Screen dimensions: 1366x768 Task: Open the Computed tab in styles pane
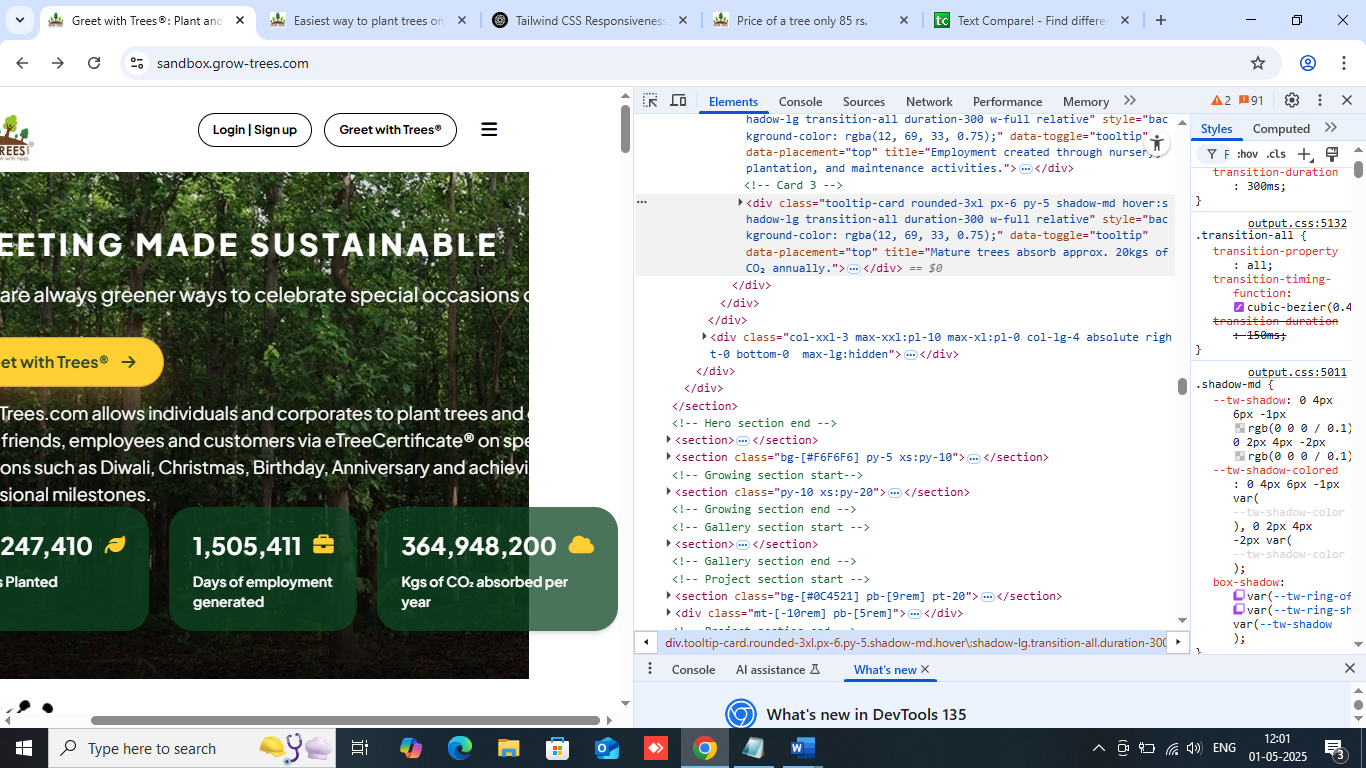(1281, 128)
